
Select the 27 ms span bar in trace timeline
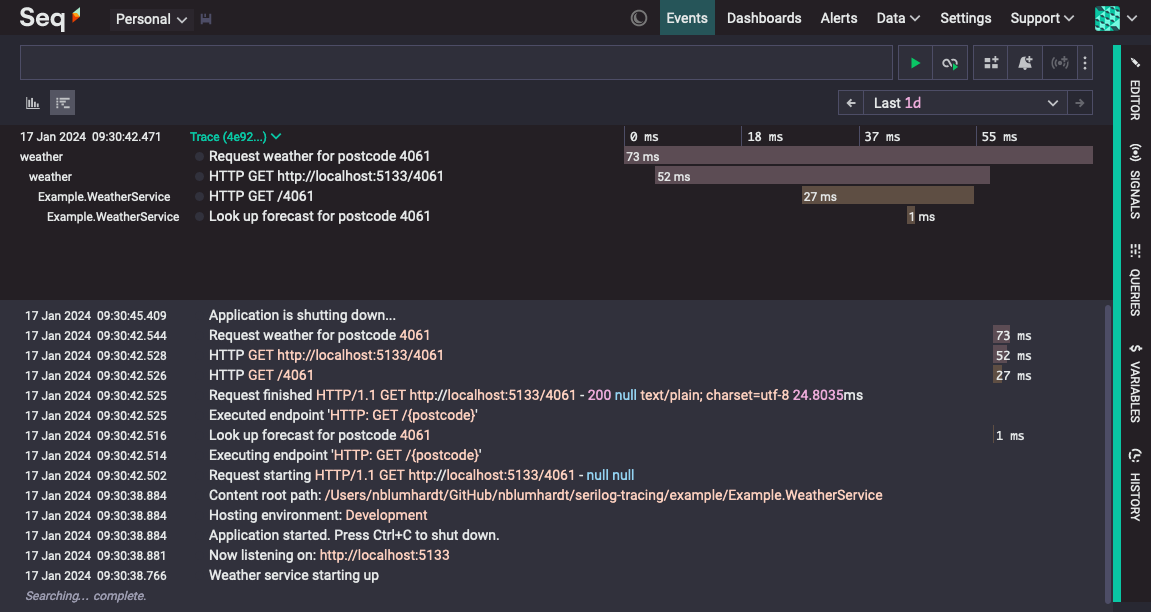[x=887, y=195]
